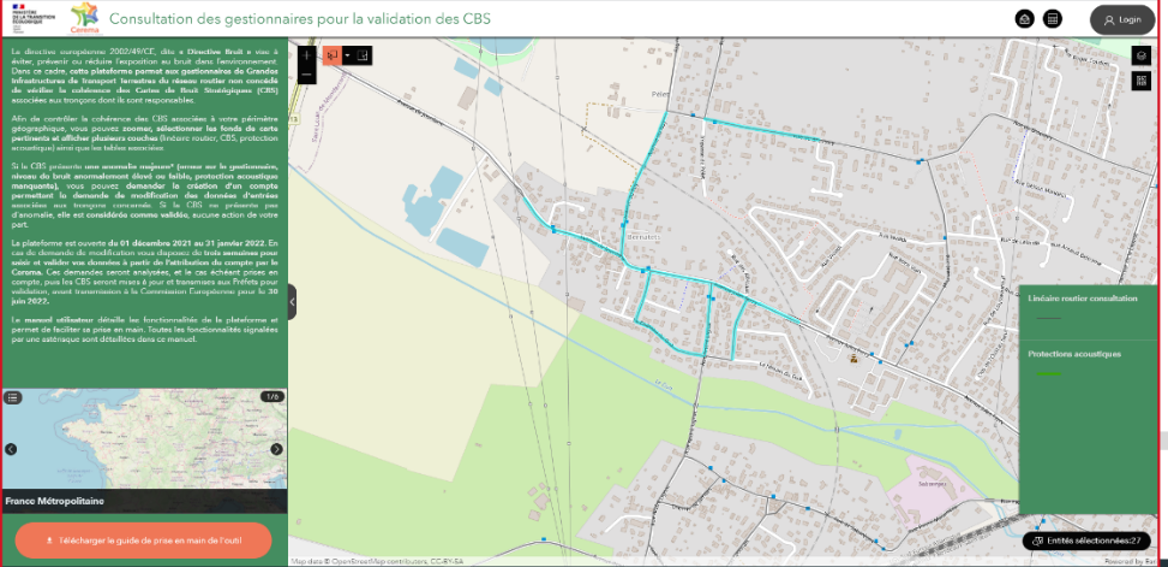This screenshot has height=567, width=1168.
Task: Click the page title 'Consultation des gestionnaires'
Action: (x=299, y=19)
